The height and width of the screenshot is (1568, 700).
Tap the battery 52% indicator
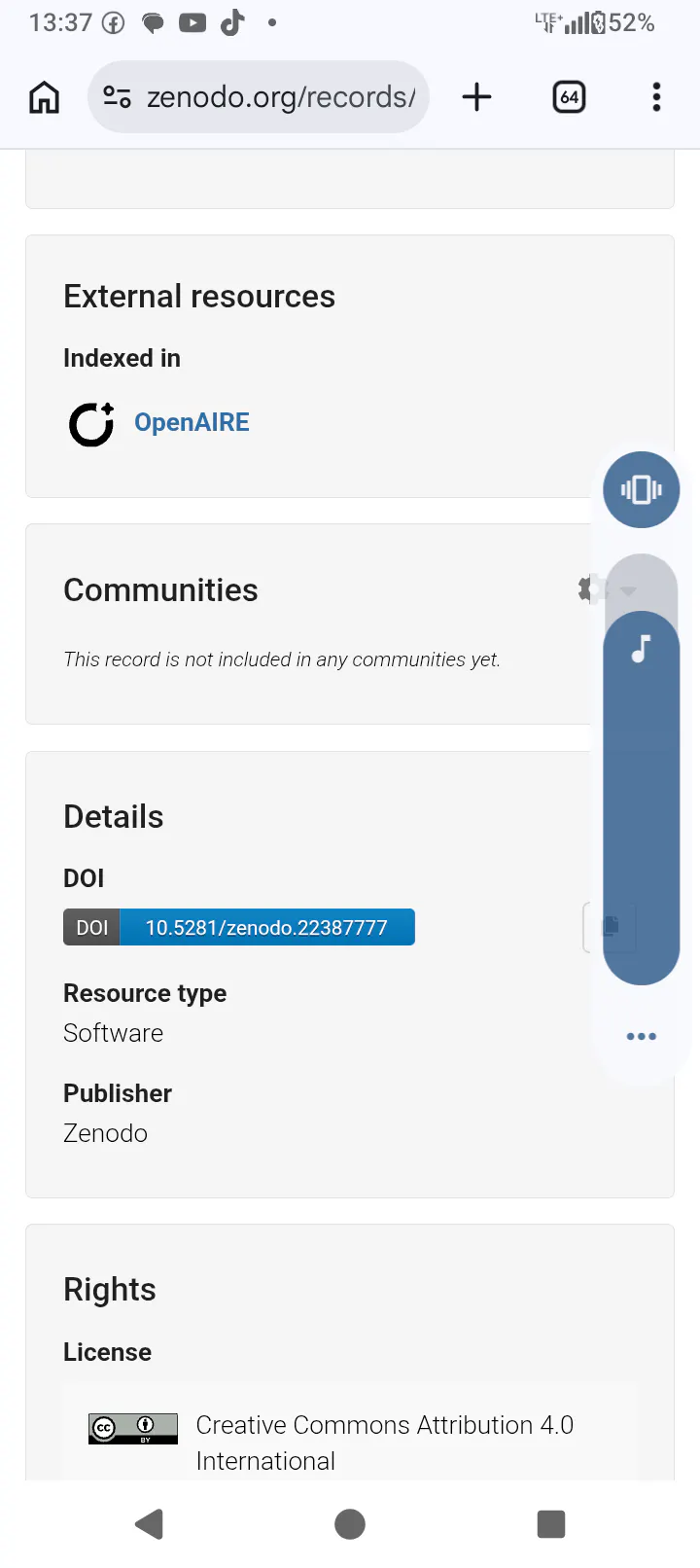click(622, 22)
